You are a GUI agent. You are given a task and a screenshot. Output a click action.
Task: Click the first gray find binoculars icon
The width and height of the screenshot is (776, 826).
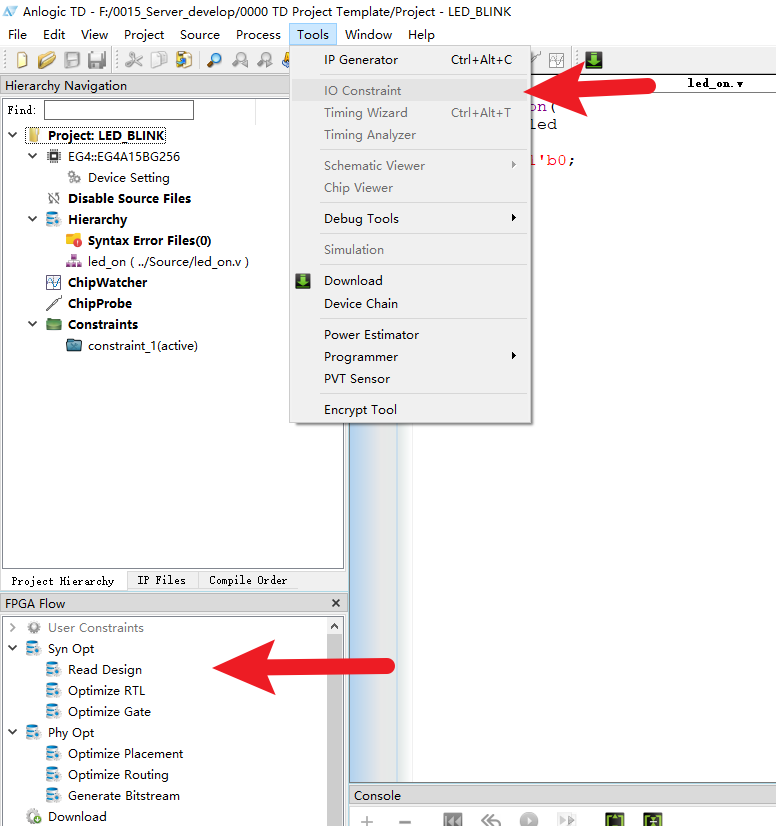point(240,60)
